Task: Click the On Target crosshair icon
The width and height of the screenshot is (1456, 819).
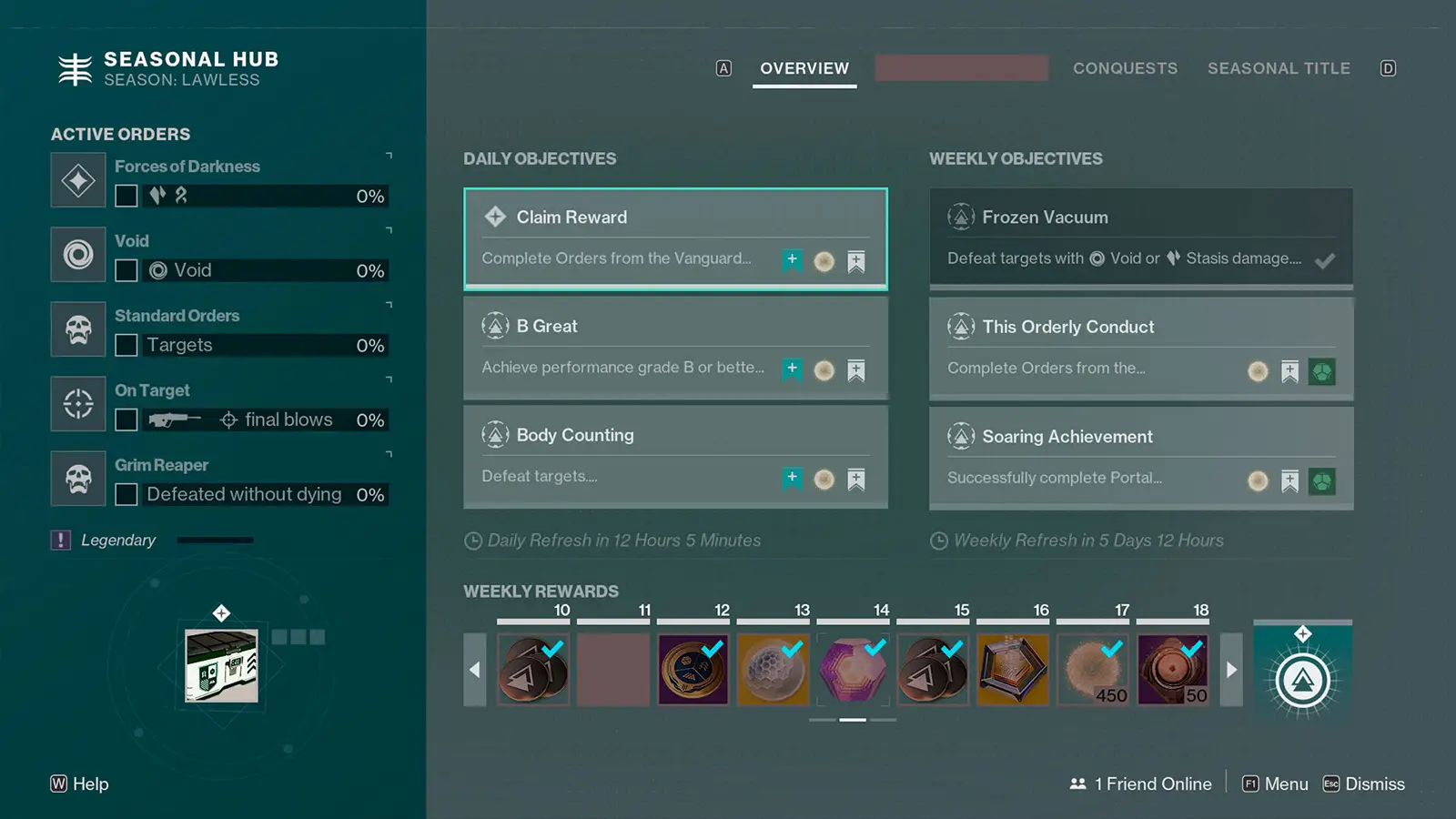Action: click(x=78, y=403)
